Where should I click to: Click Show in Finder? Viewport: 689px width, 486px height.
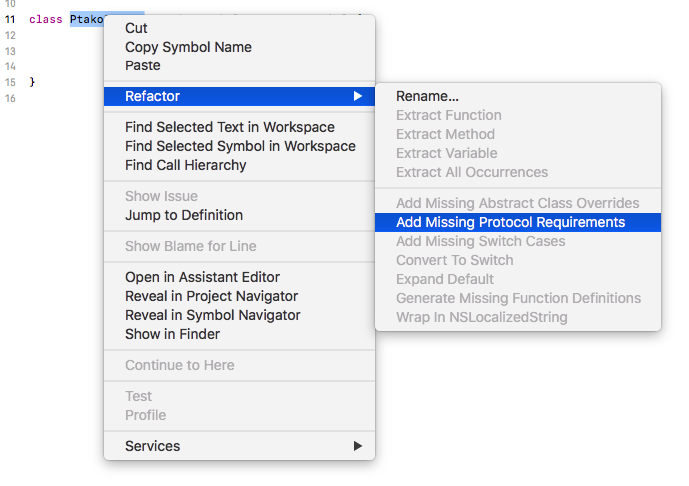[x=172, y=334]
